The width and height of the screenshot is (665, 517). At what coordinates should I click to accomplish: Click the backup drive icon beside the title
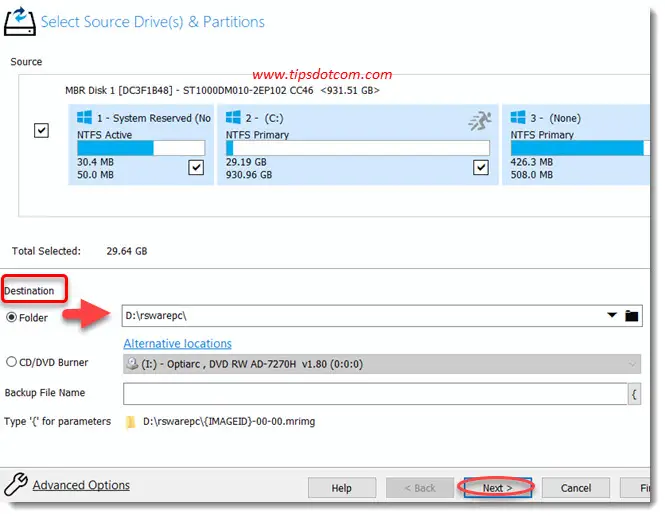[20, 21]
